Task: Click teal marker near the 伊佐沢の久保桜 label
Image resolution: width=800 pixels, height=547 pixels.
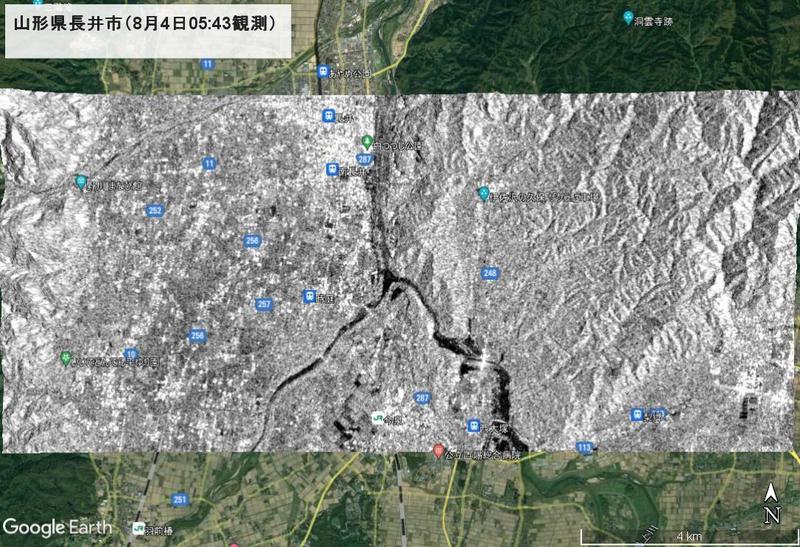Action: (483, 194)
